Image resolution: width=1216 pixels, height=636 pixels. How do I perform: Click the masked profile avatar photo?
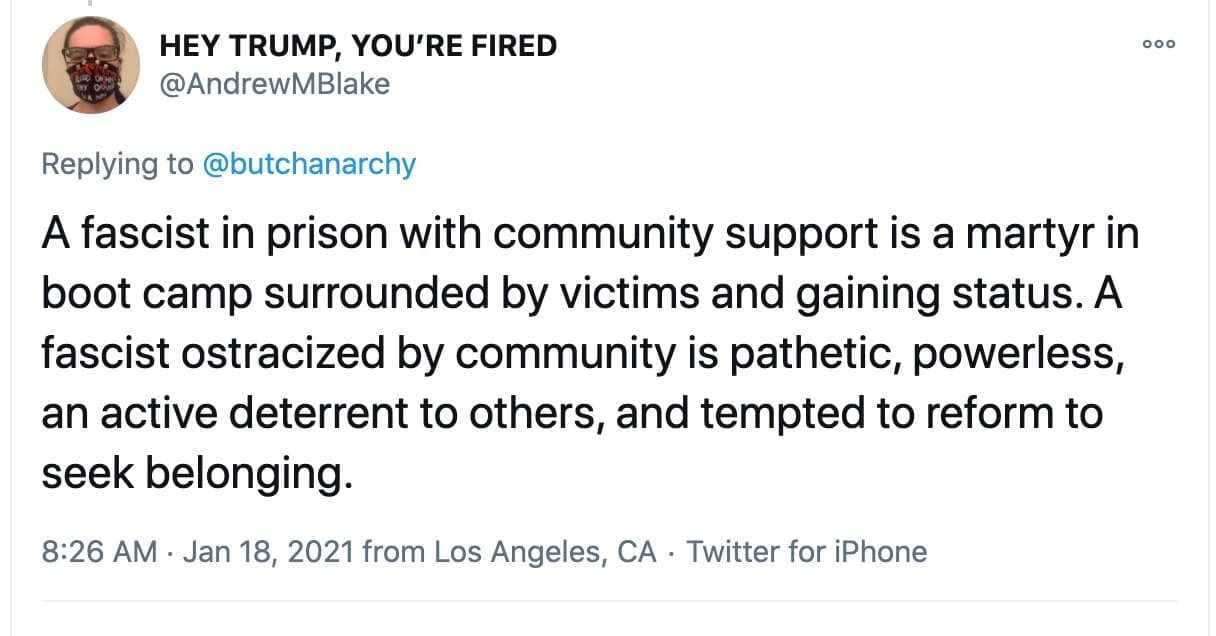90,65
